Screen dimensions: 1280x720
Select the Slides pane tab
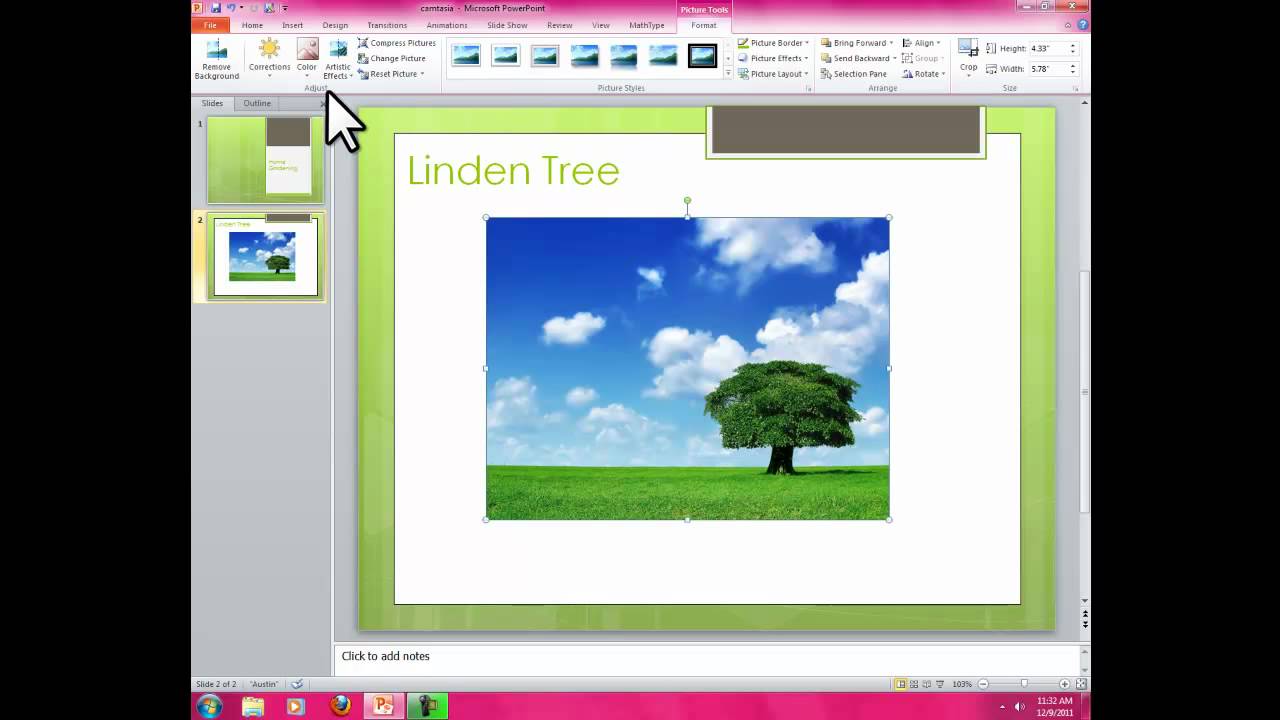coord(212,103)
